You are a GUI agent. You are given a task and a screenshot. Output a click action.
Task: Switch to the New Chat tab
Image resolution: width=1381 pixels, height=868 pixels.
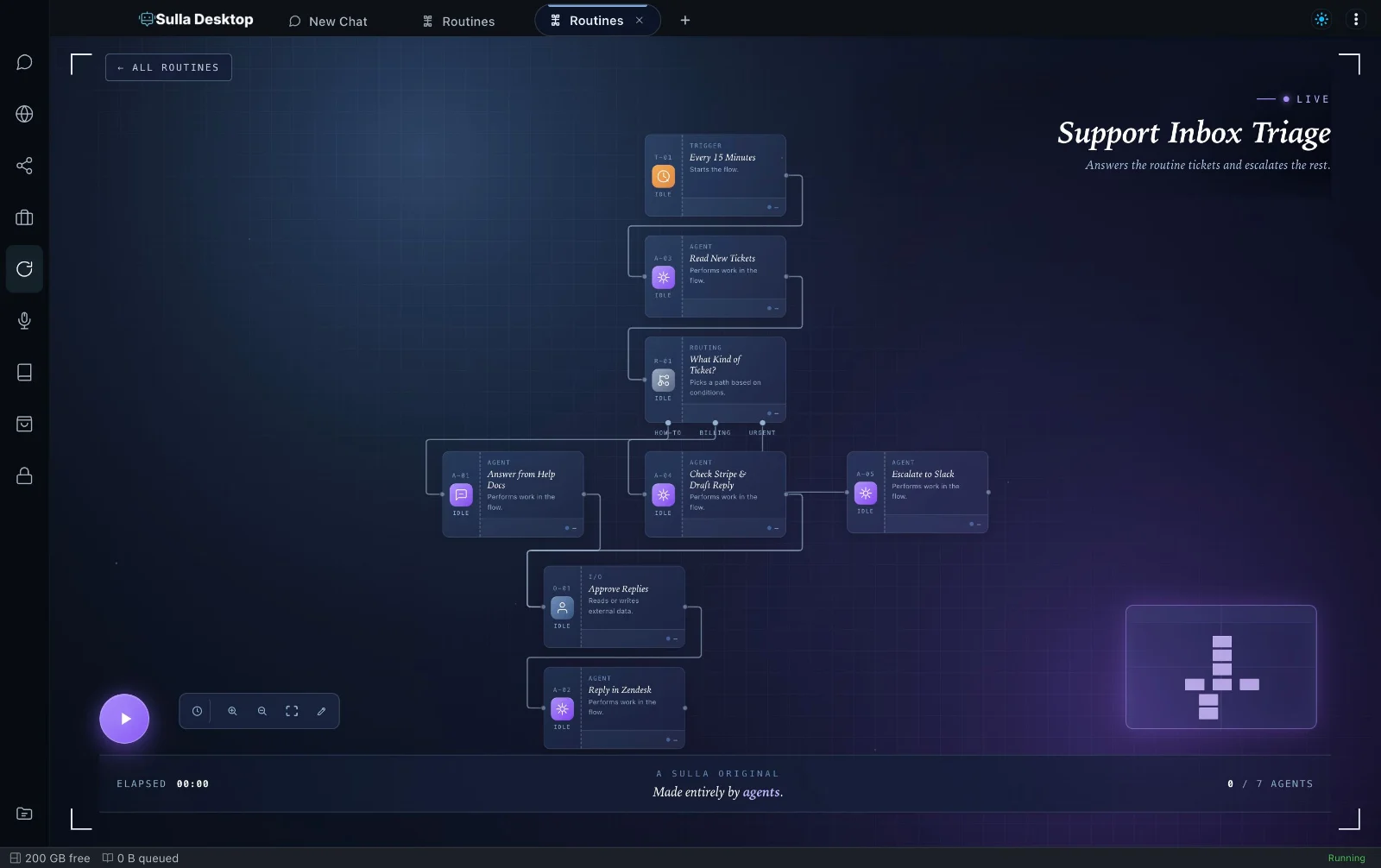click(x=328, y=21)
